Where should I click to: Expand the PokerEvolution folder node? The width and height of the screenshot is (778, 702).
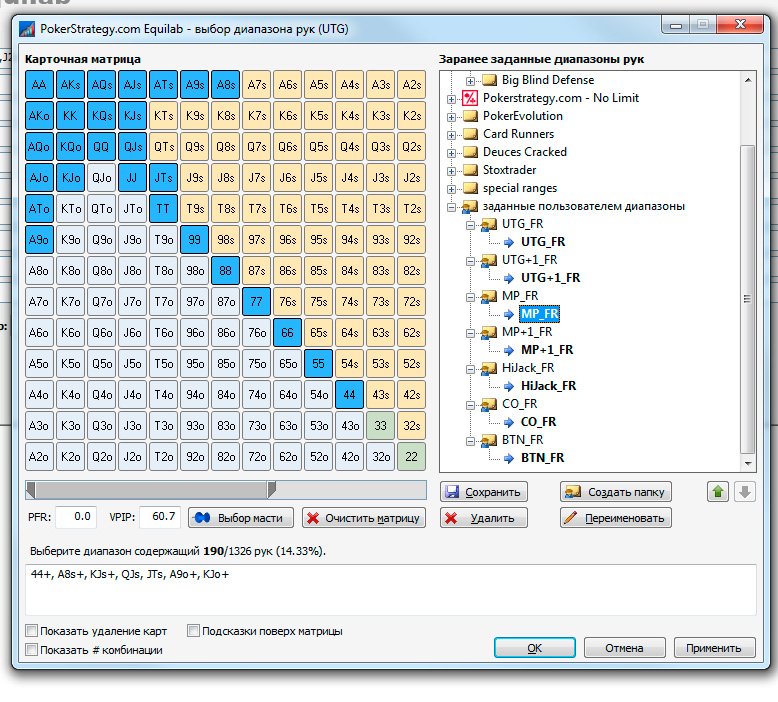click(451, 117)
